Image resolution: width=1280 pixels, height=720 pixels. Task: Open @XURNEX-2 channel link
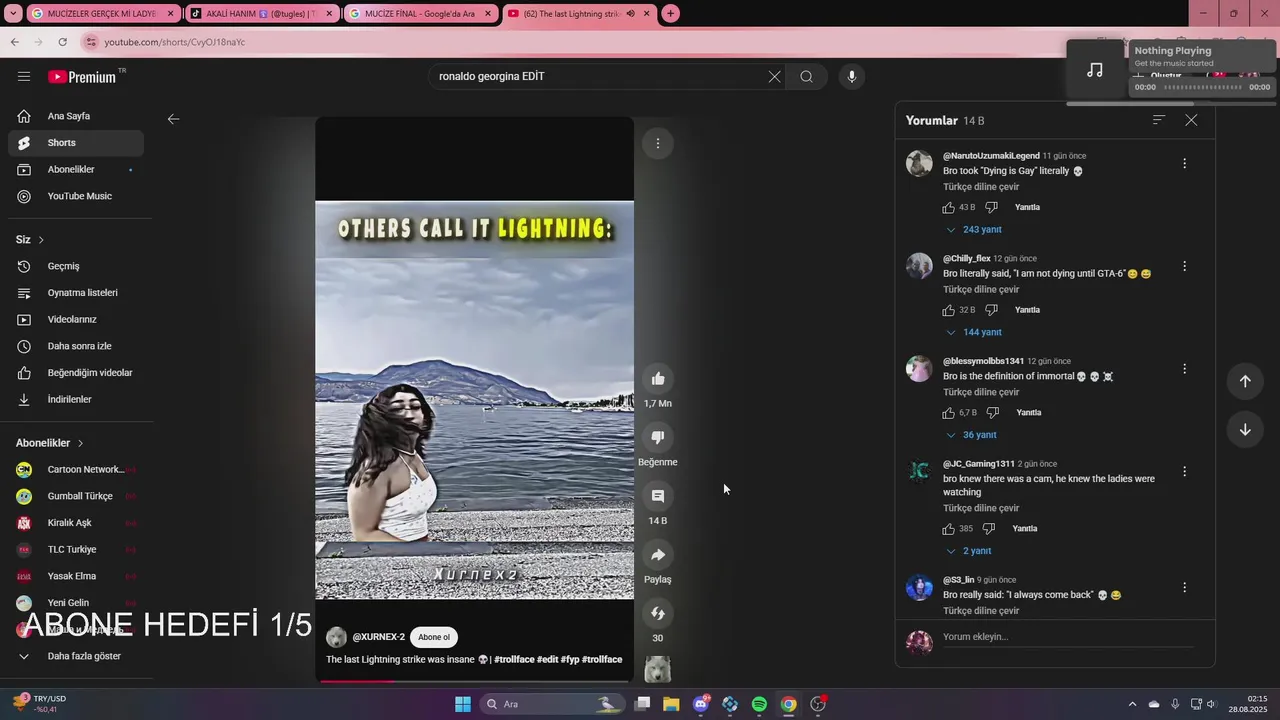(x=379, y=637)
